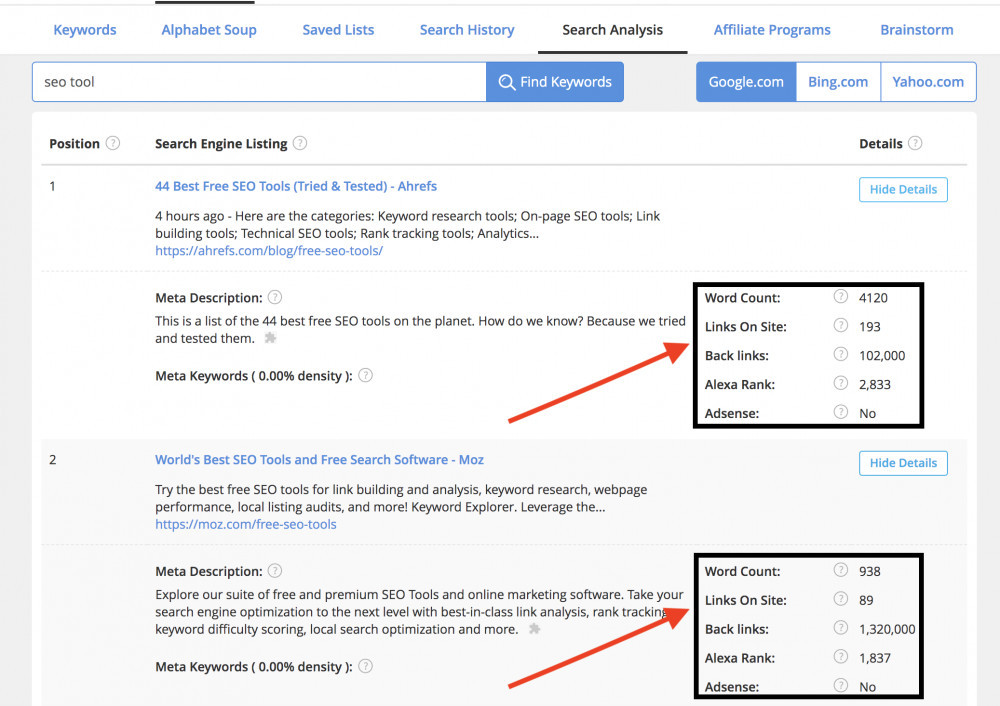This screenshot has width=1000, height=706.
Task: Click Adsense help icon in Moz result
Action: (841, 686)
